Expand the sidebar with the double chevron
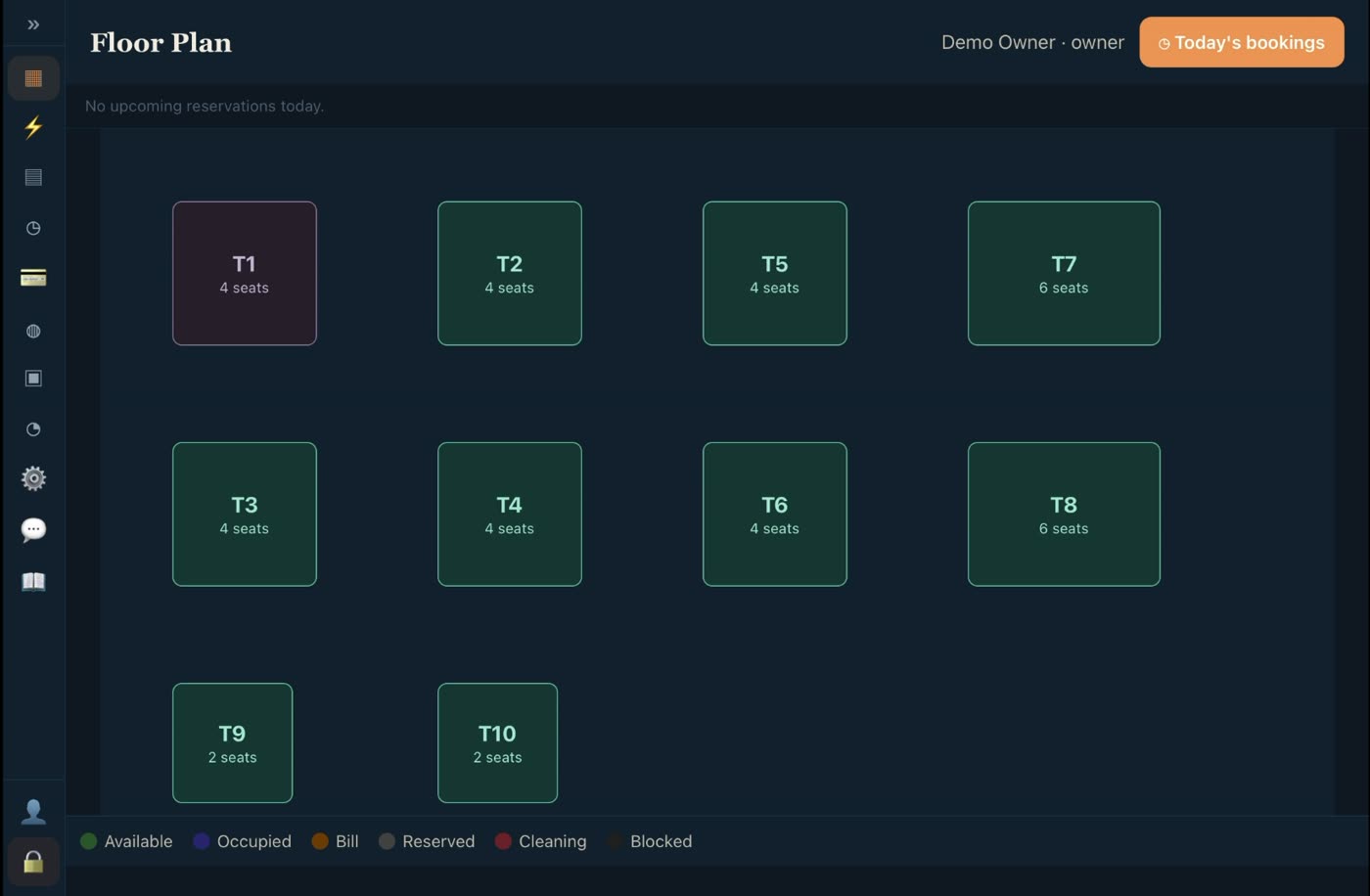 click(x=33, y=24)
